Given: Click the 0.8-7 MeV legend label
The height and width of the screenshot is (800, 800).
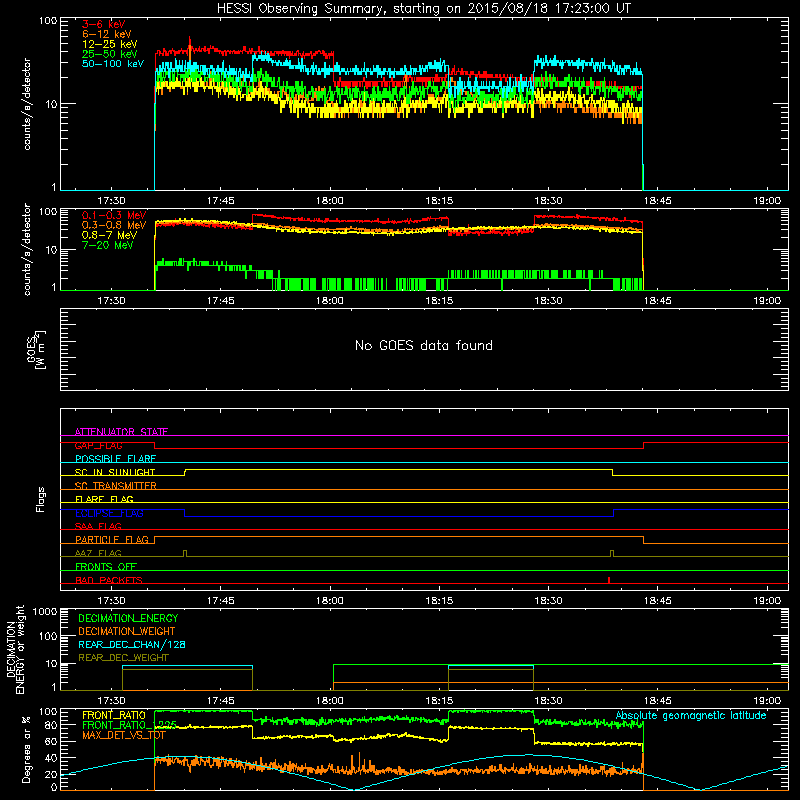Looking at the screenshot, I should [x=109, y=235].
